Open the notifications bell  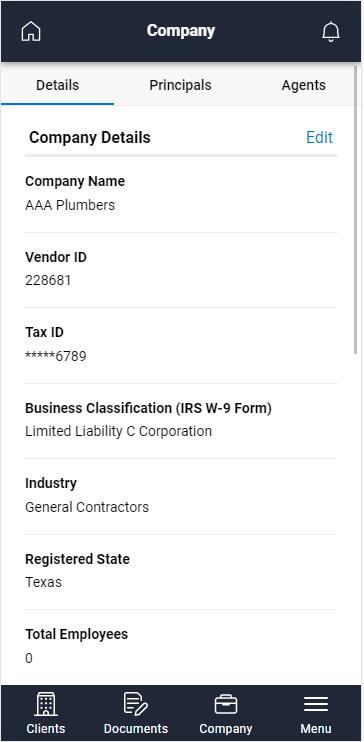coord(331,32)
